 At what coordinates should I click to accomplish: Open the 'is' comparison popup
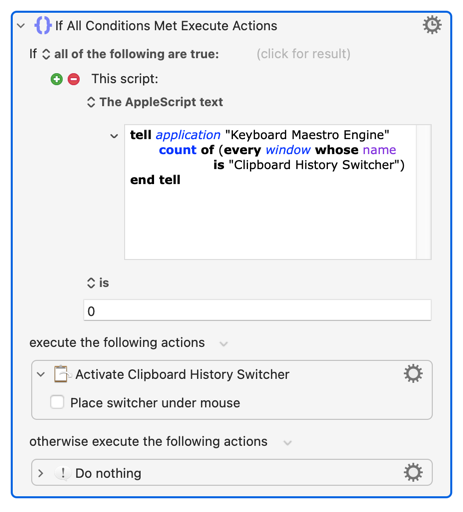click(98, 283)
